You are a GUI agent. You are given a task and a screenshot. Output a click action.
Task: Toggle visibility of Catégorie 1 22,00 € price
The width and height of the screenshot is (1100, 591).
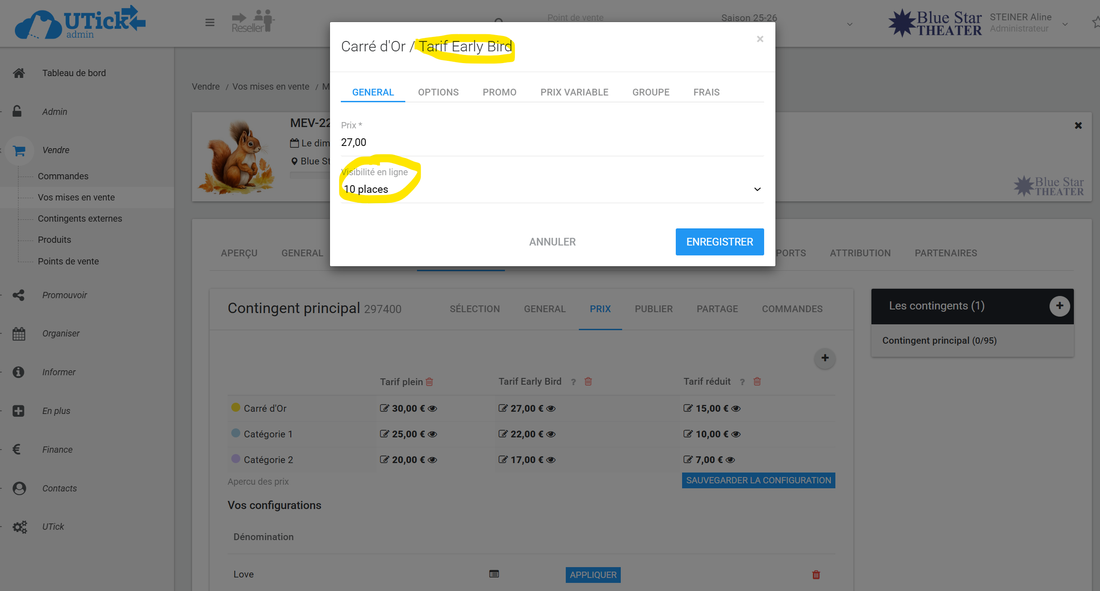pos(551,435)
